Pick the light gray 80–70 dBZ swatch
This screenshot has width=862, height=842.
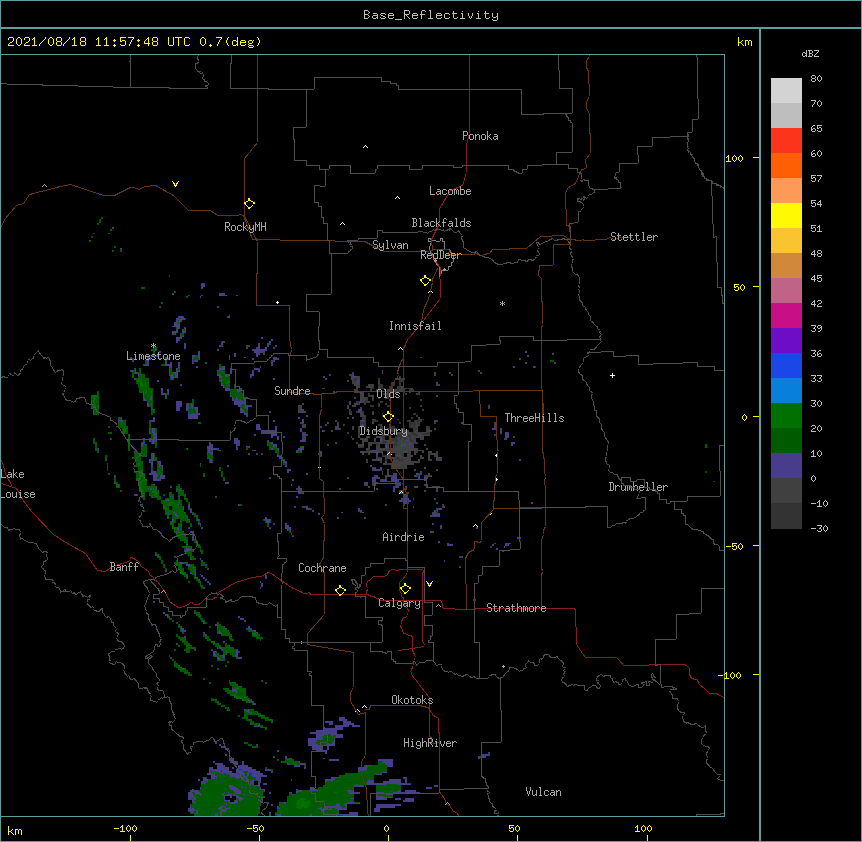[x=786, y=91]
